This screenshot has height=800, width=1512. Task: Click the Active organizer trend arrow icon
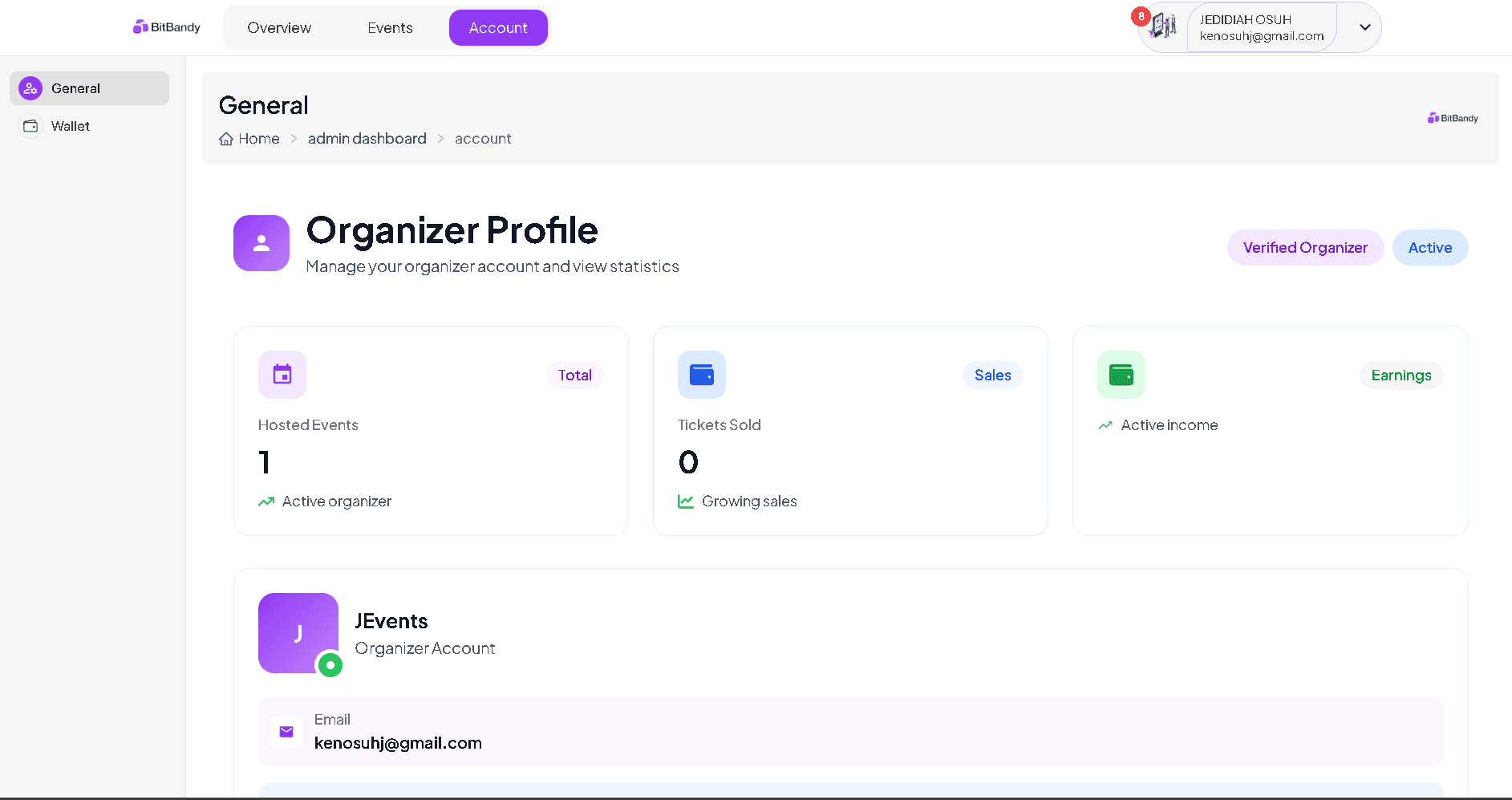pyautogui.click(x=266, y=501)
